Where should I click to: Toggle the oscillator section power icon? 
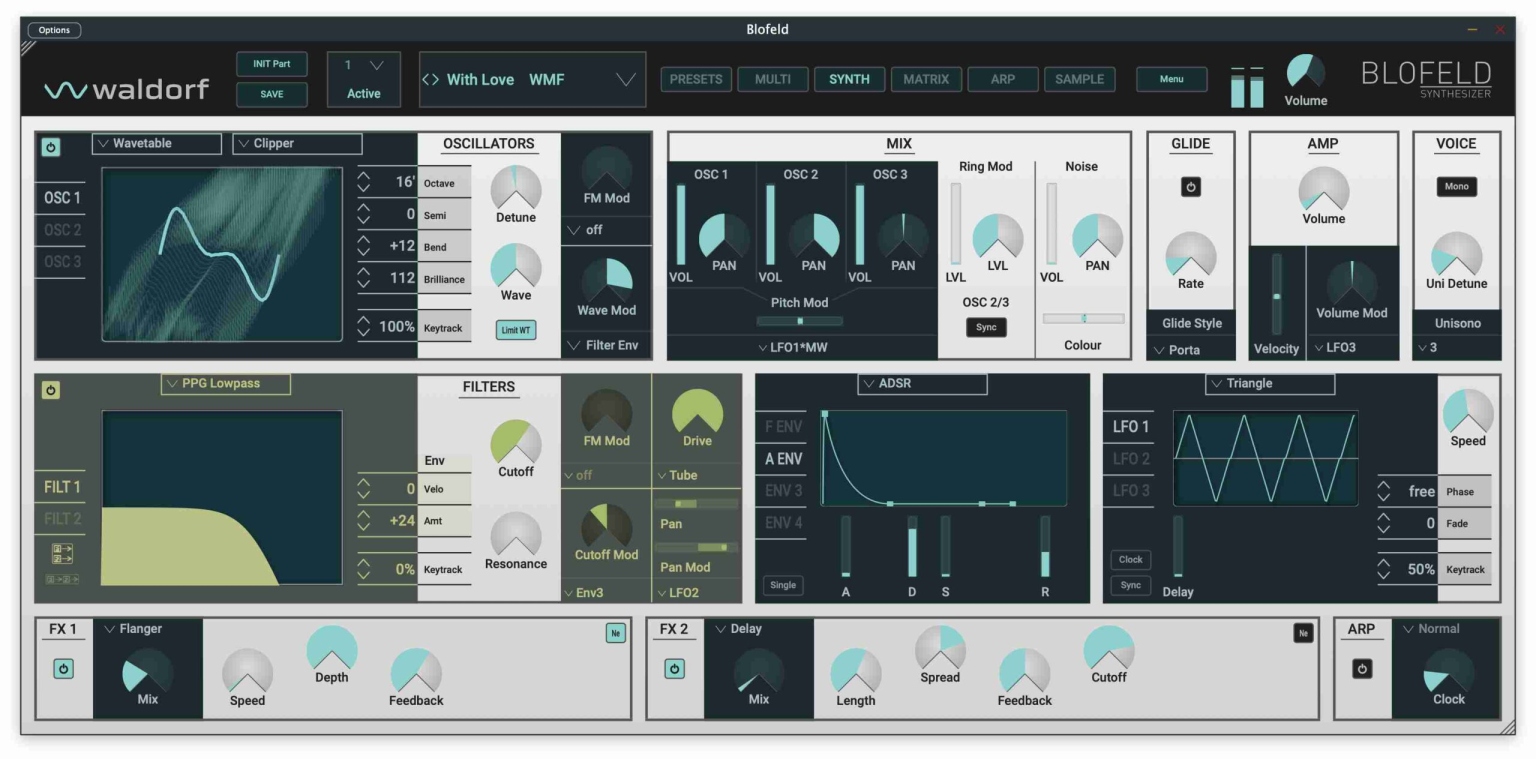click(x=51, y=147)
